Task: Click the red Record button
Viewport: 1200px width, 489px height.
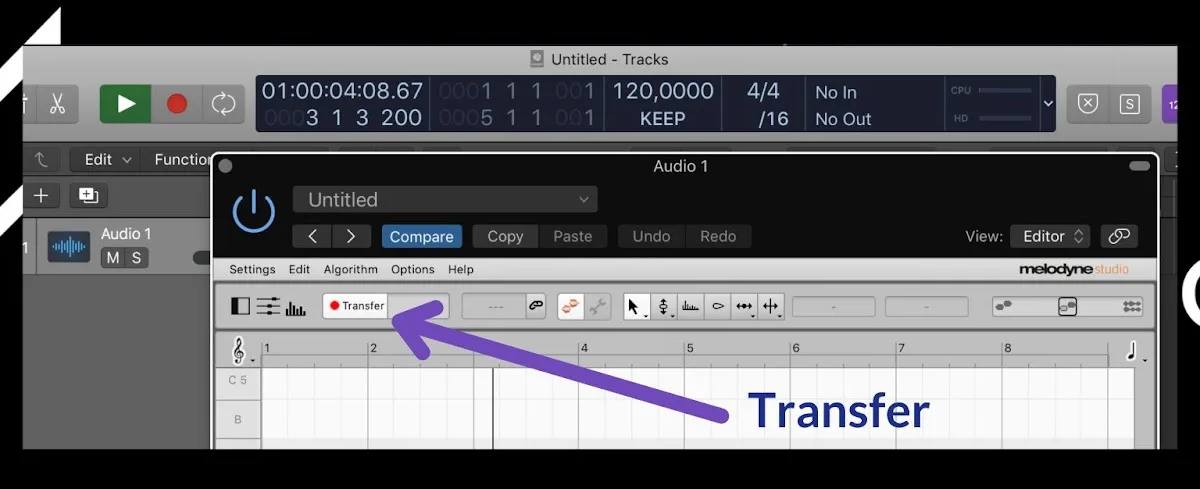Action: point(177,104)
